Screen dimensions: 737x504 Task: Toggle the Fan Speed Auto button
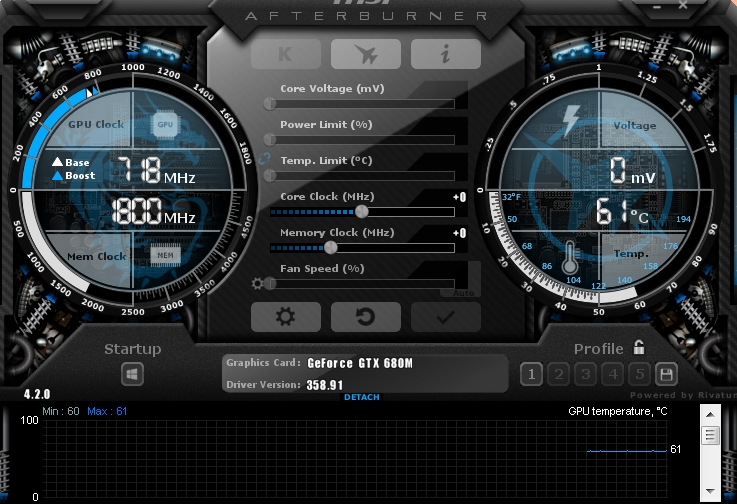[x=463, y=293]
